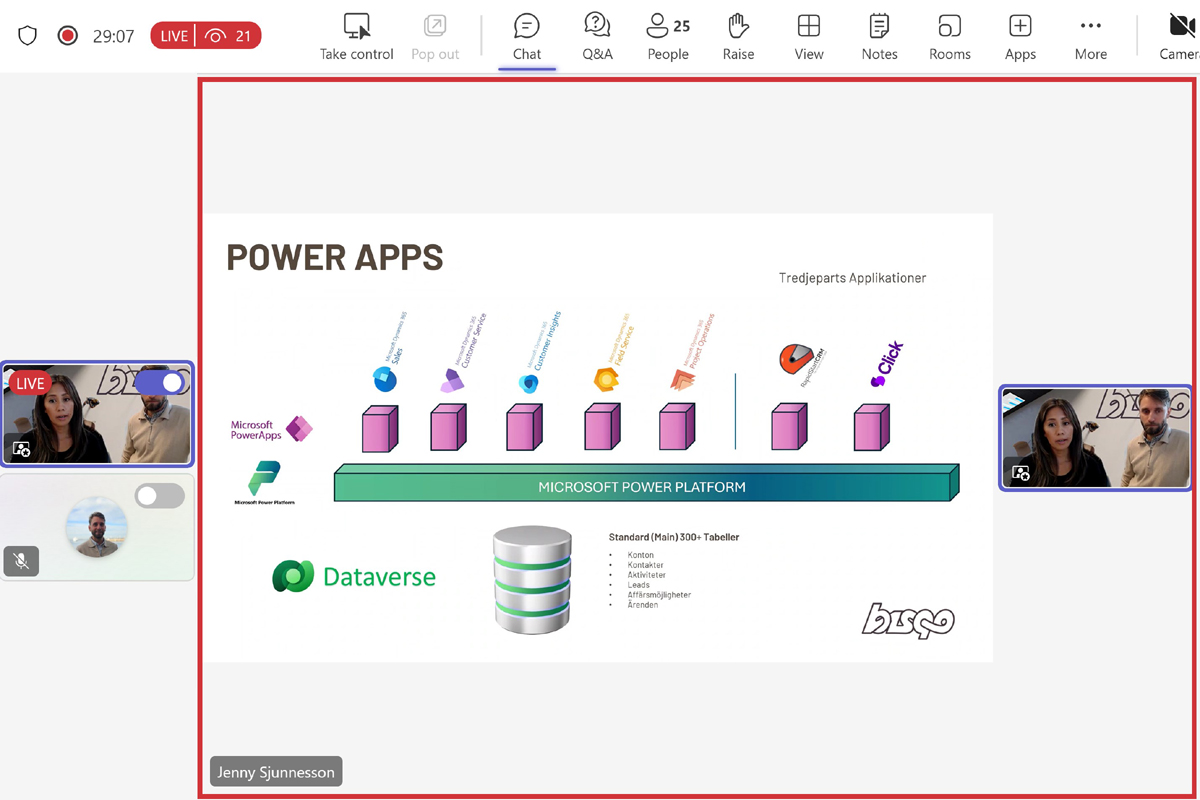
Task: Open meeting Notes
Action: tap(879, 37)
